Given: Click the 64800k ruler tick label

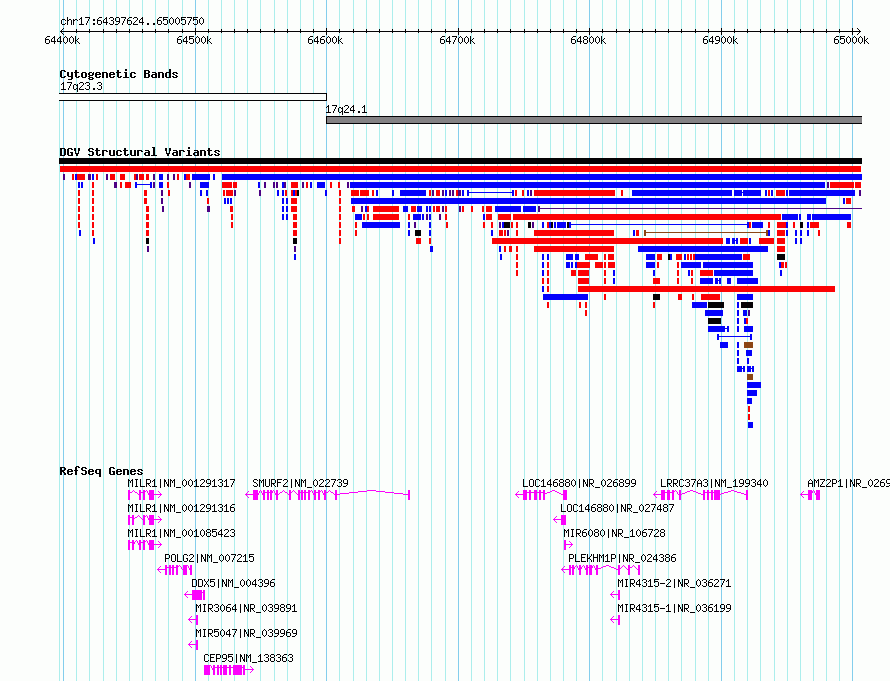Looking at the screenshot, I should pos(588,40).
